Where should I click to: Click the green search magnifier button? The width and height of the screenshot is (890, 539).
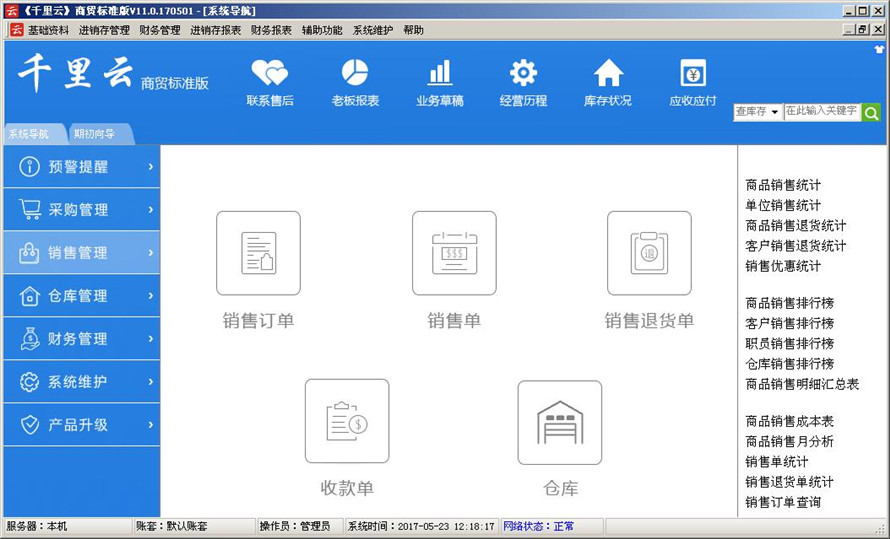point(871,112)
